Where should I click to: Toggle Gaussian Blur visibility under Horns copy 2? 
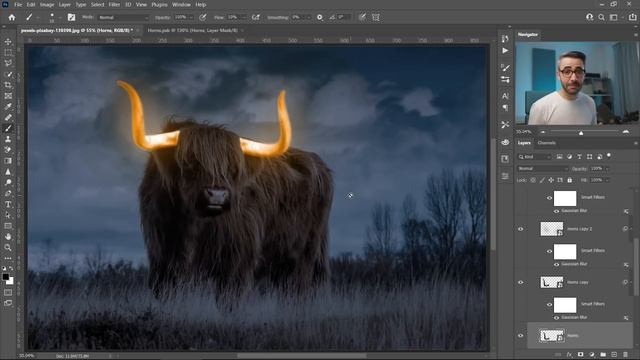(556, 264)
